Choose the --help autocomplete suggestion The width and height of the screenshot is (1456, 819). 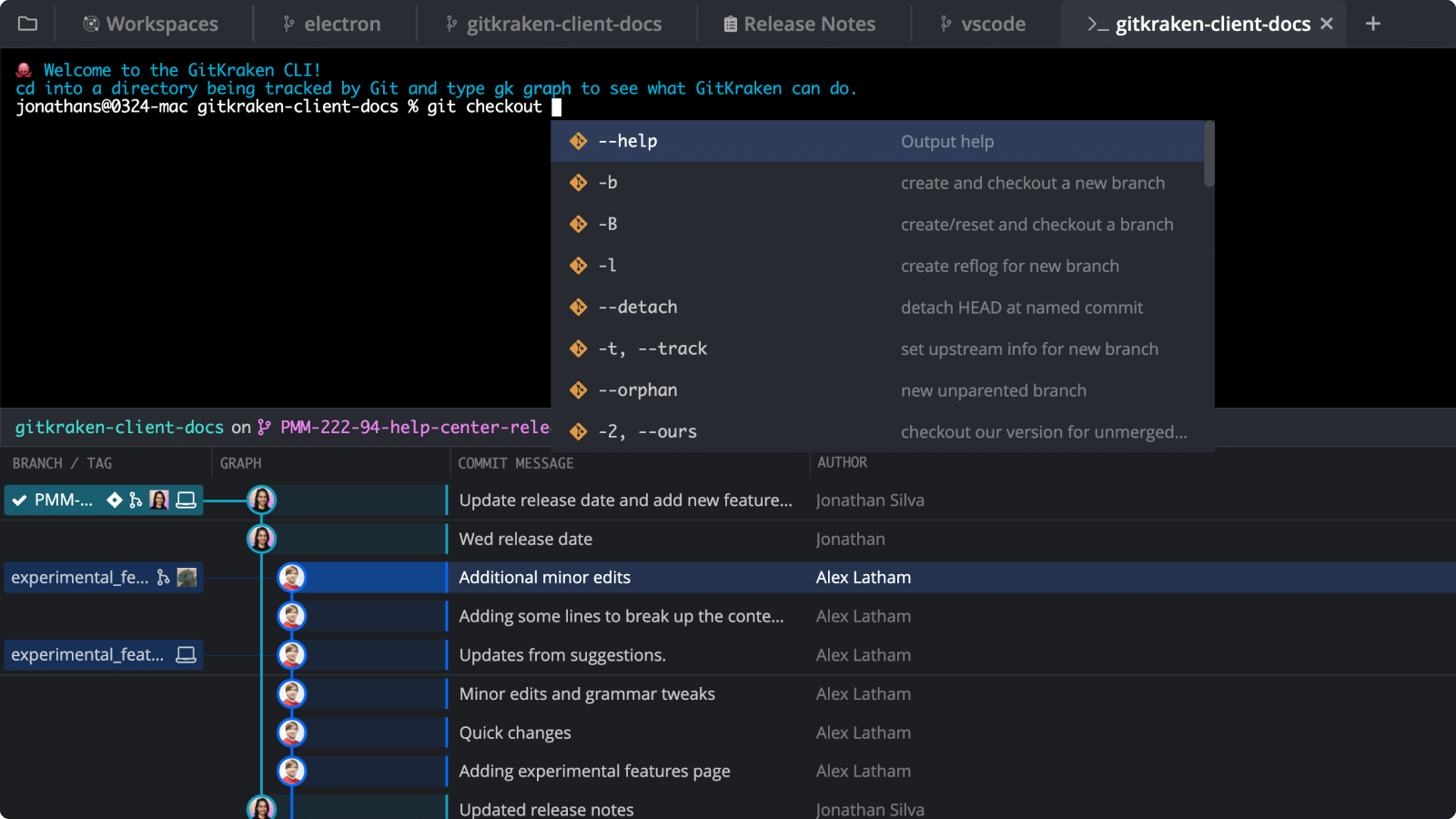click(x=878, y=141)
